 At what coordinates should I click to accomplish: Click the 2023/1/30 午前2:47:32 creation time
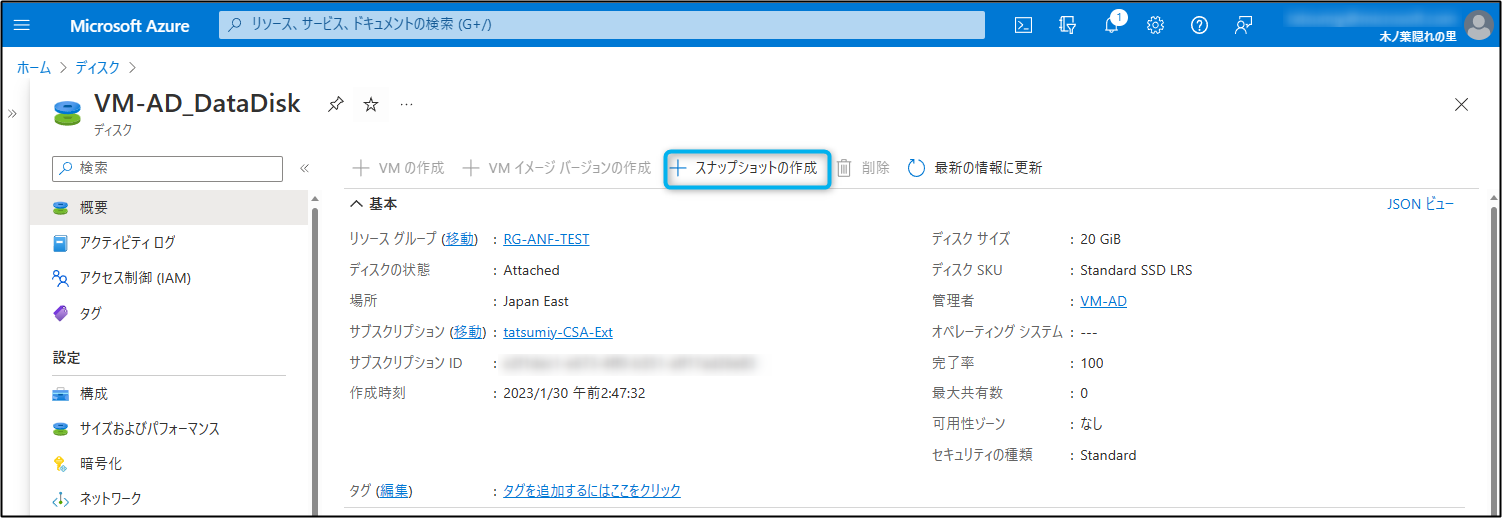coord(574,394)
